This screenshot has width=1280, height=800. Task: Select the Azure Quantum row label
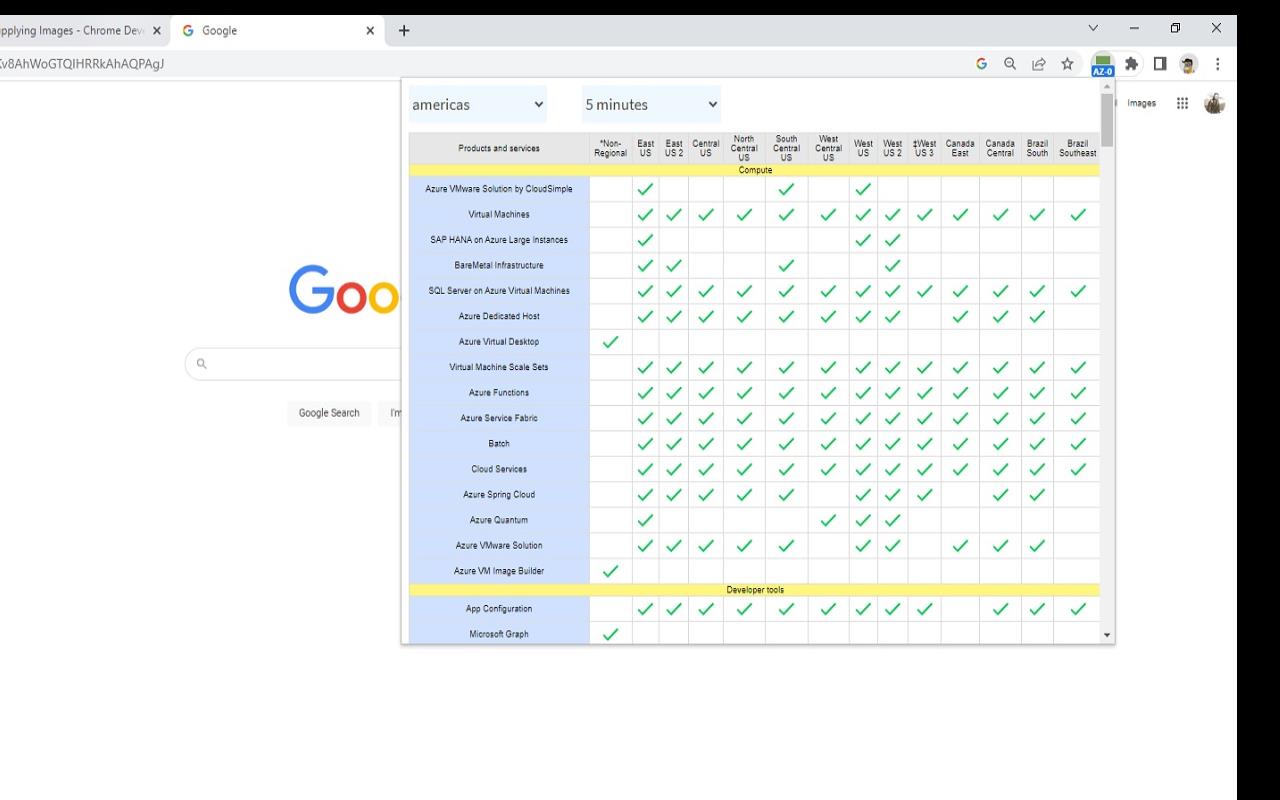[x=499, y=521]
